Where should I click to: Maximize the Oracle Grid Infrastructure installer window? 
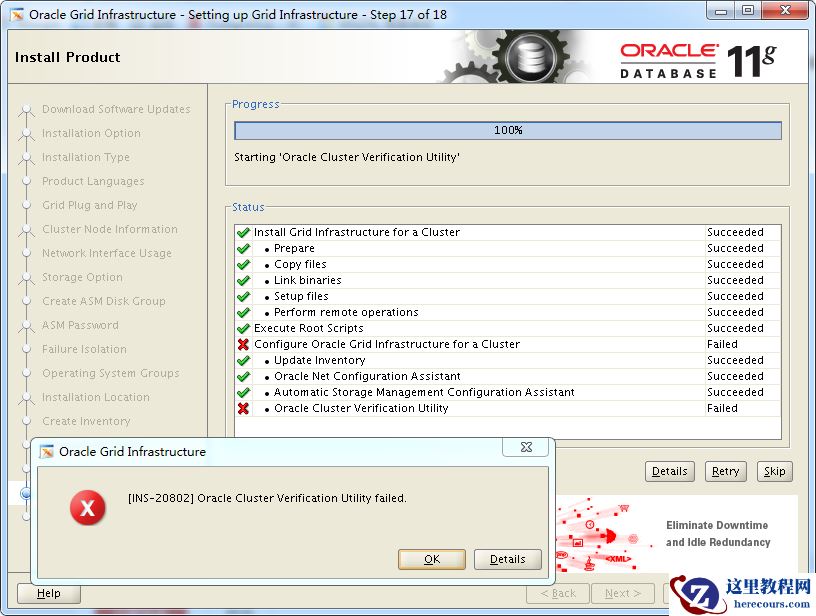pos(747,11)
